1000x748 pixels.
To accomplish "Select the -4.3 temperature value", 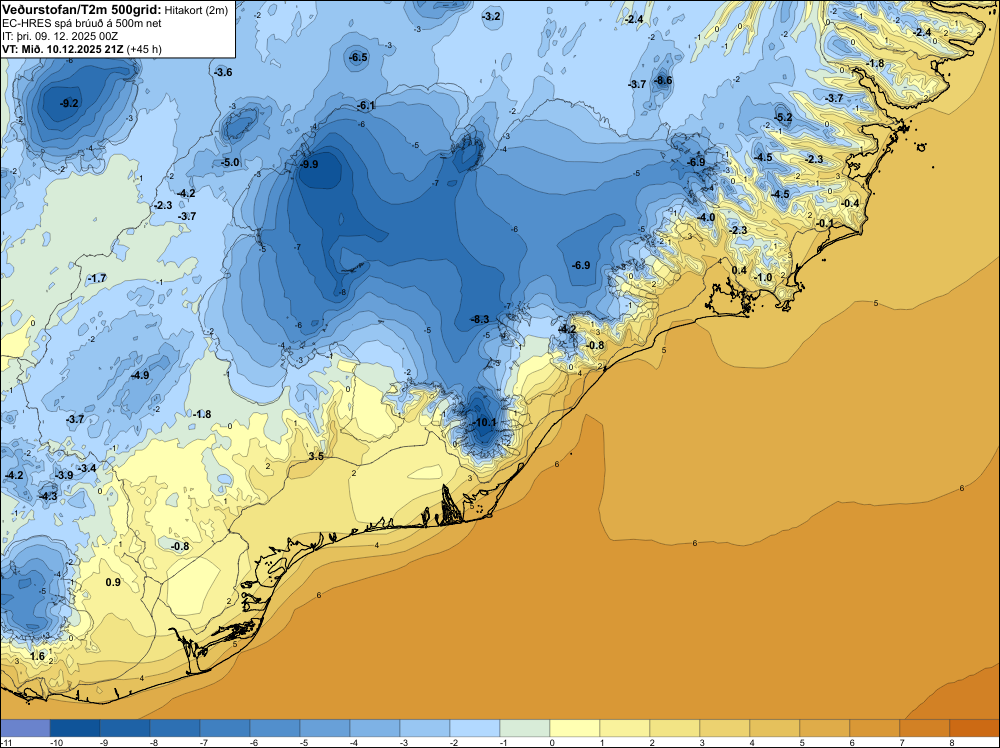I will click(47, 495).
